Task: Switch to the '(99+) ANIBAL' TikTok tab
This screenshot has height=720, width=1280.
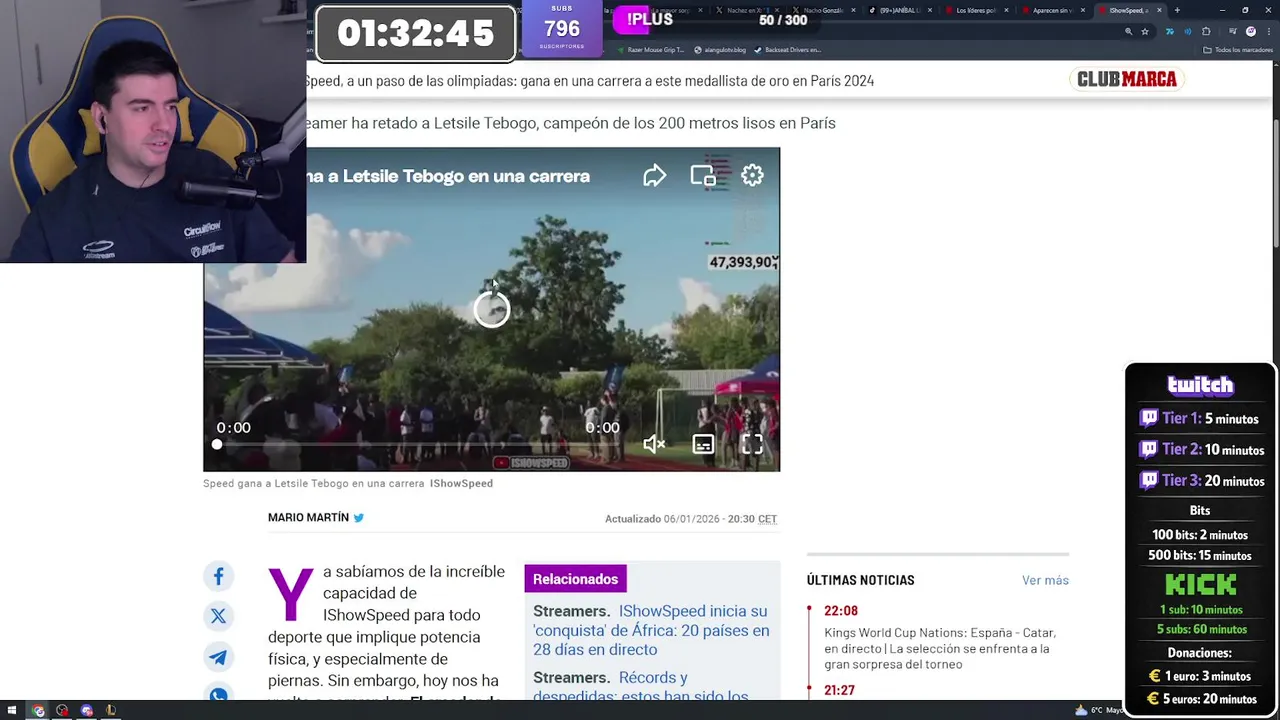Action: [898, 10]
